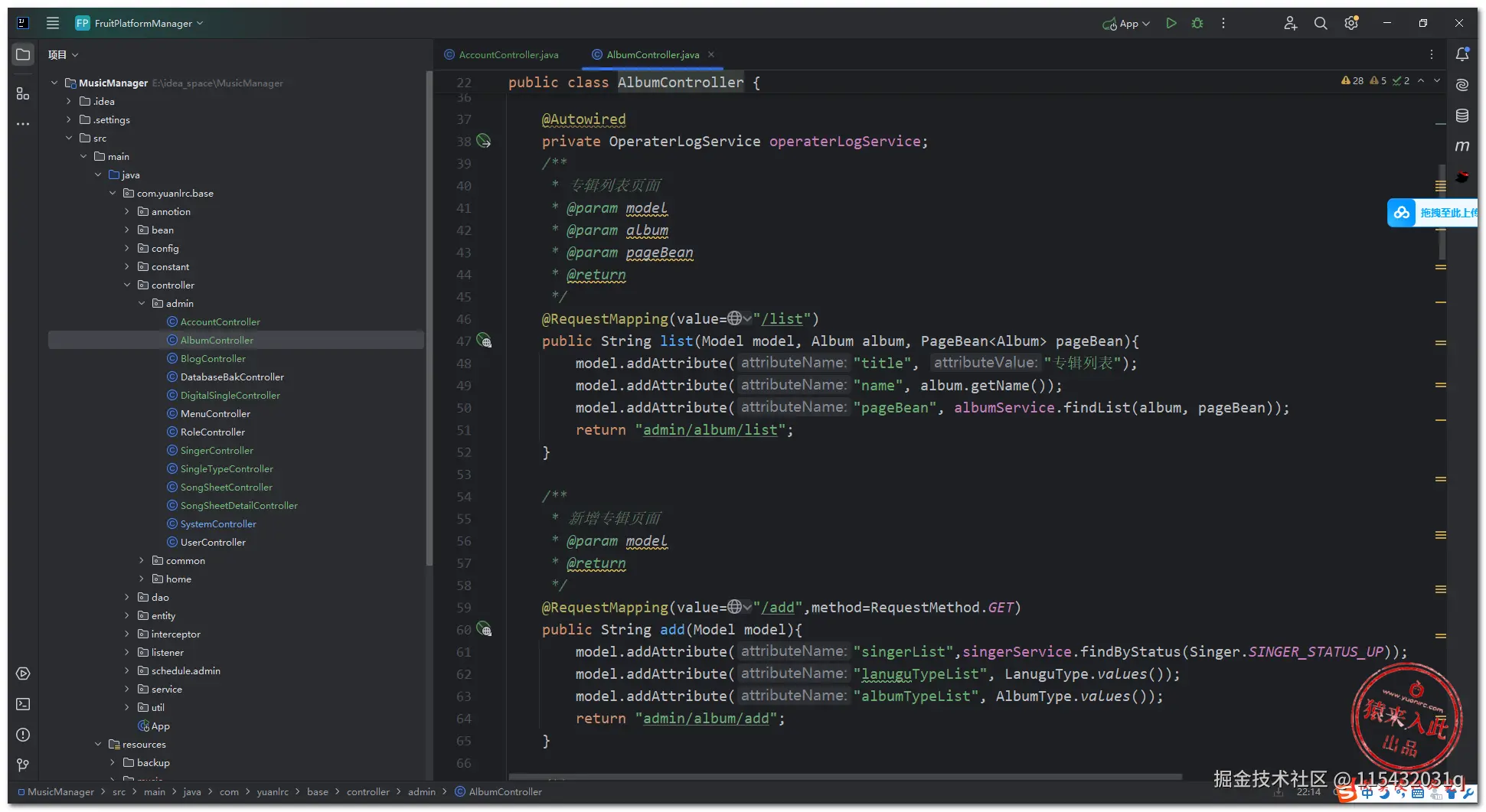Open the Maven tool window
Viewport: 1486px width, 812px height.
(x=1462, y=145)
